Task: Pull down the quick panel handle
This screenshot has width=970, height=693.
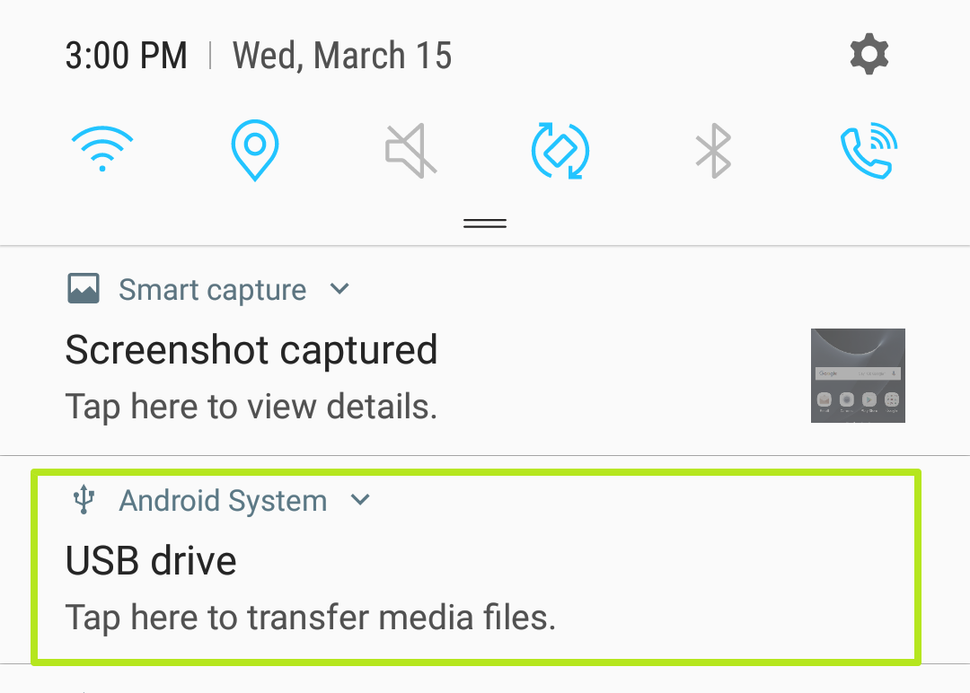Action: (484, 222)
